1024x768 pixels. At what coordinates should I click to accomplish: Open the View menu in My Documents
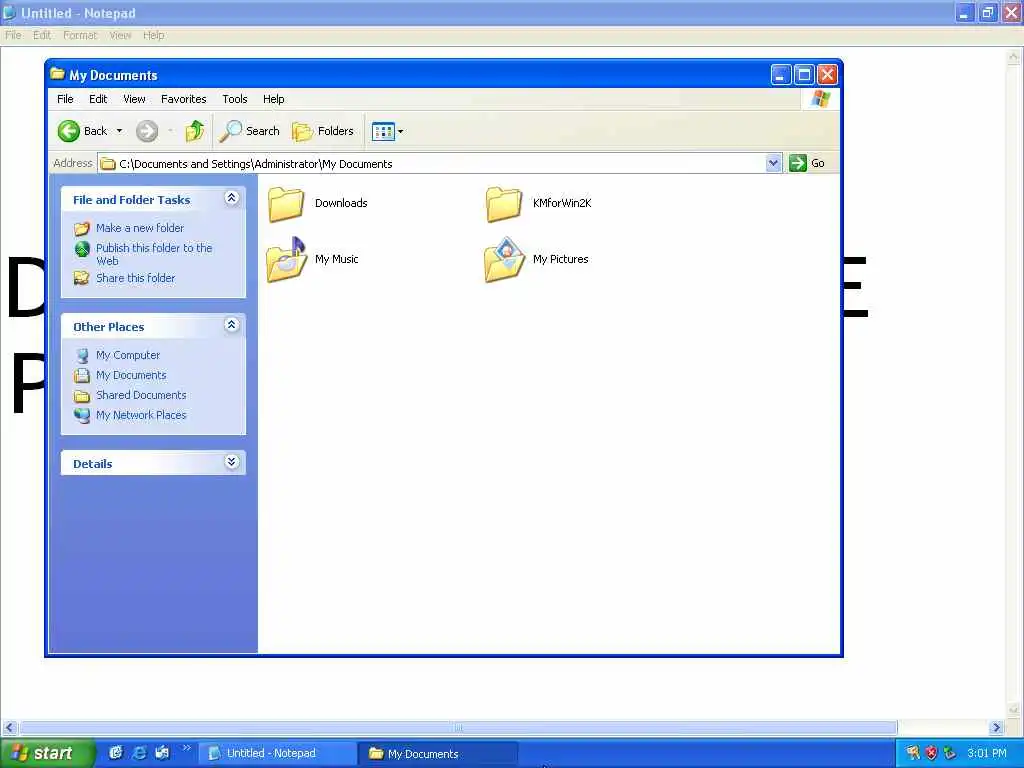[135, 99]
